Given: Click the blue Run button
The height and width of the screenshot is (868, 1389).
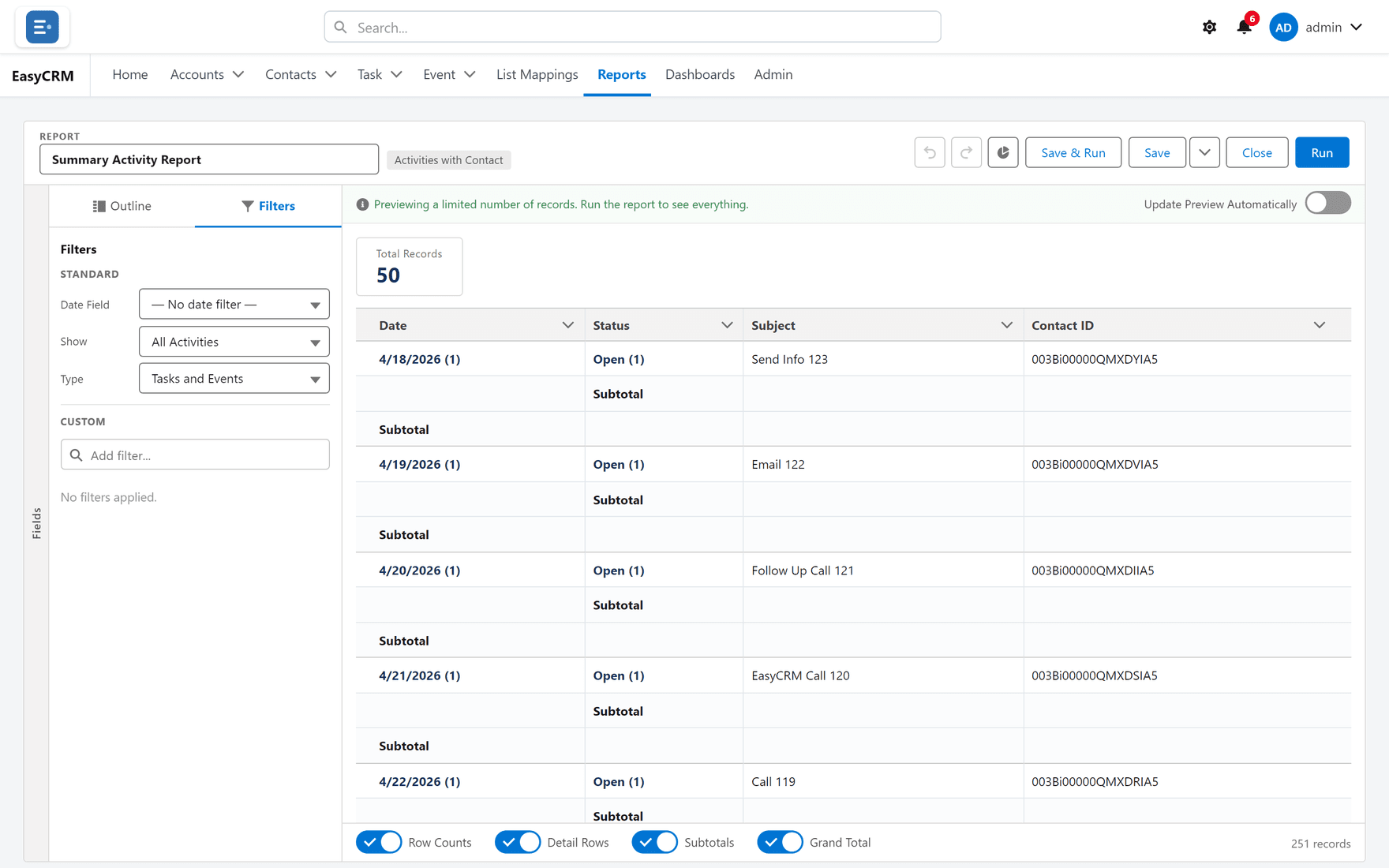Looking at the screenshot, I should click(1322, 152).
